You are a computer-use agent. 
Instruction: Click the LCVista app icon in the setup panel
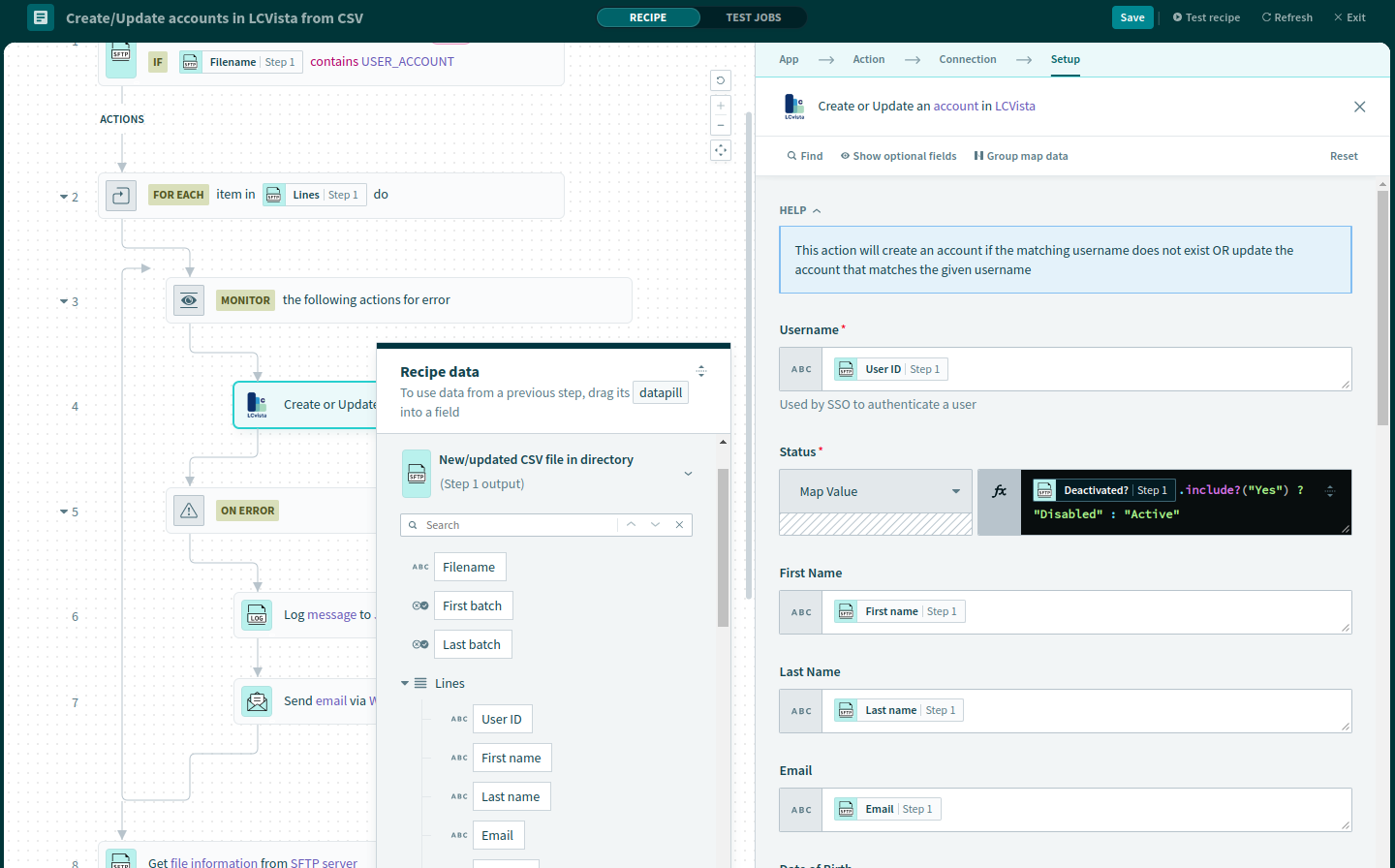click(x=794, y=107)
